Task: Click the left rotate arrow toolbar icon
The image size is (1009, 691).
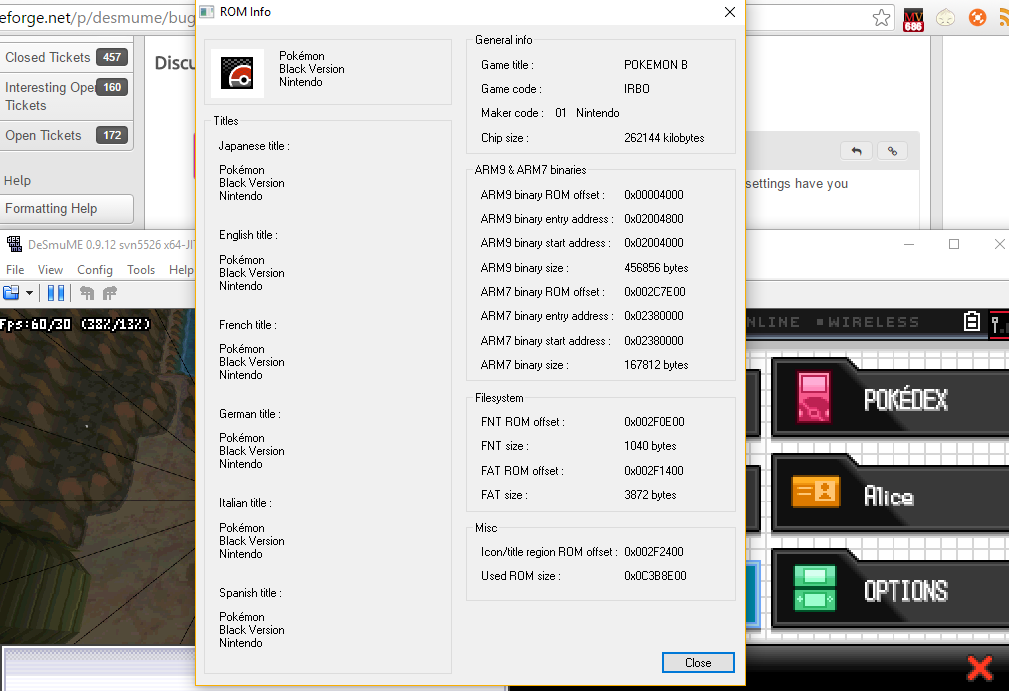Action: pyautogui.click(x=87, y=292)
